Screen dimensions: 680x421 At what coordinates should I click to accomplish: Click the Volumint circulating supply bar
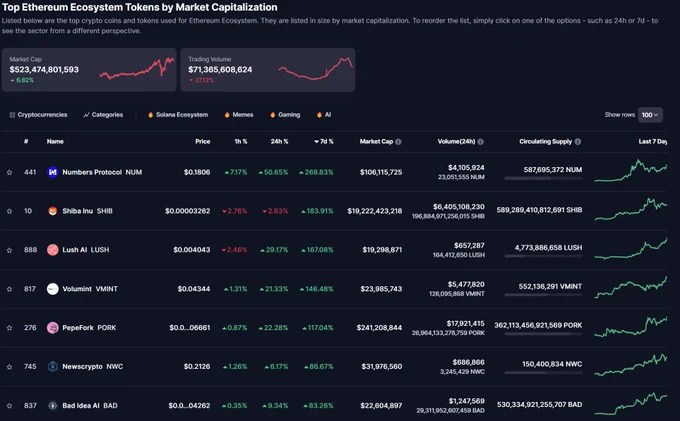point(543,295)
